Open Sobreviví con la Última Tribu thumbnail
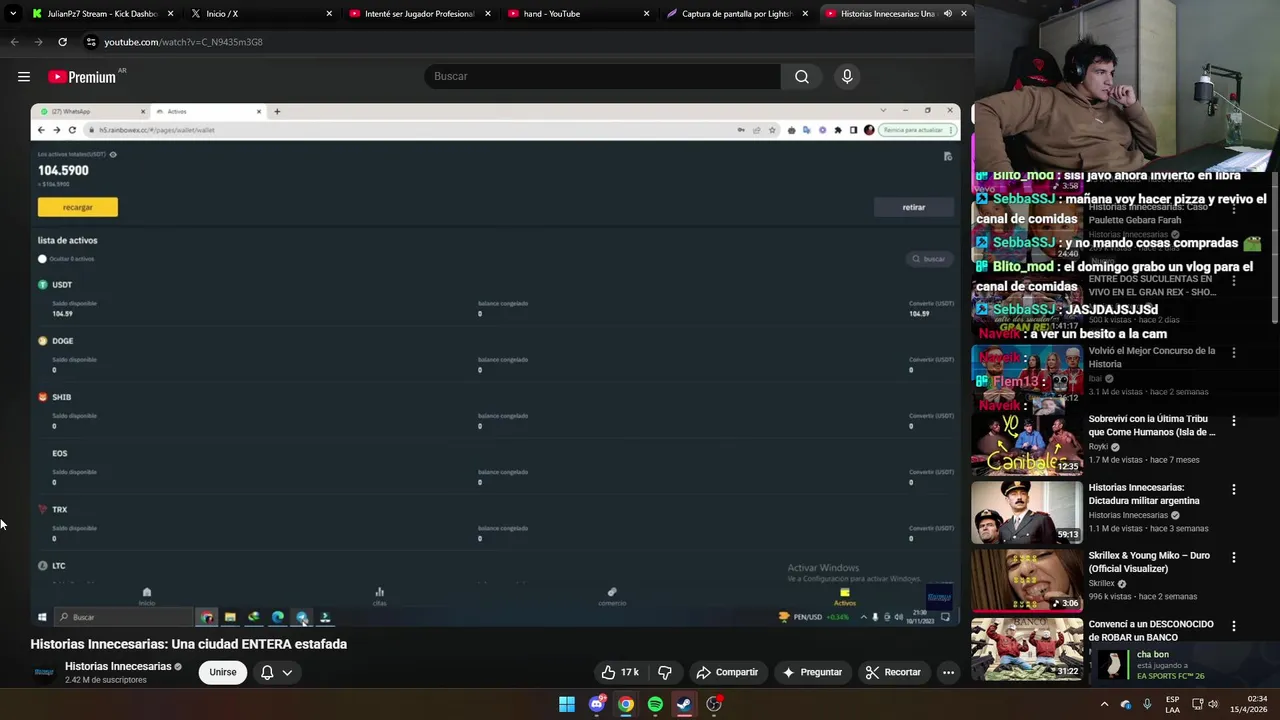This screenshot has width=1280, height=720. tap(1027, 444)
